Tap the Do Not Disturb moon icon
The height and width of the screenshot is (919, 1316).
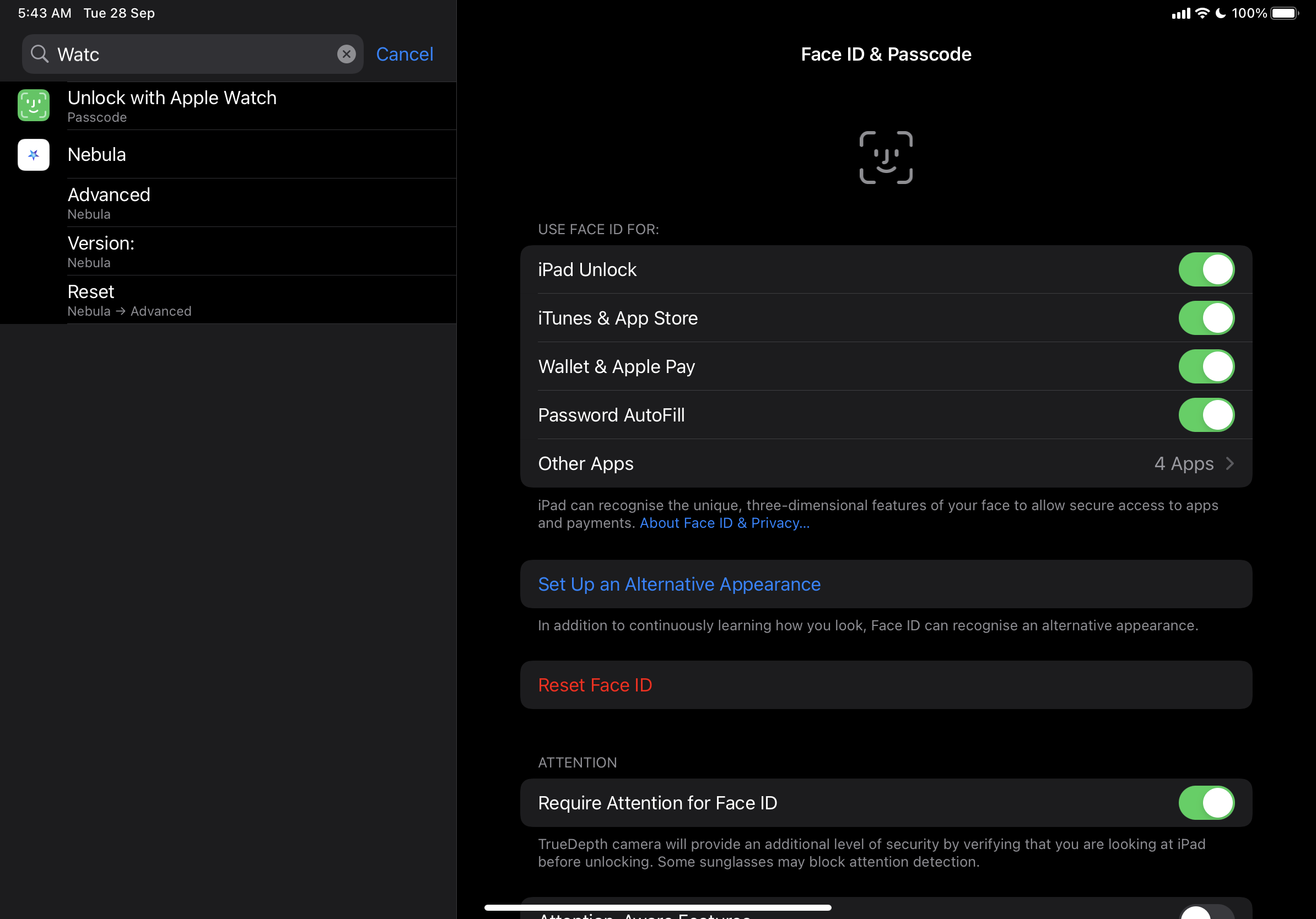click(x=1220, y=13)
